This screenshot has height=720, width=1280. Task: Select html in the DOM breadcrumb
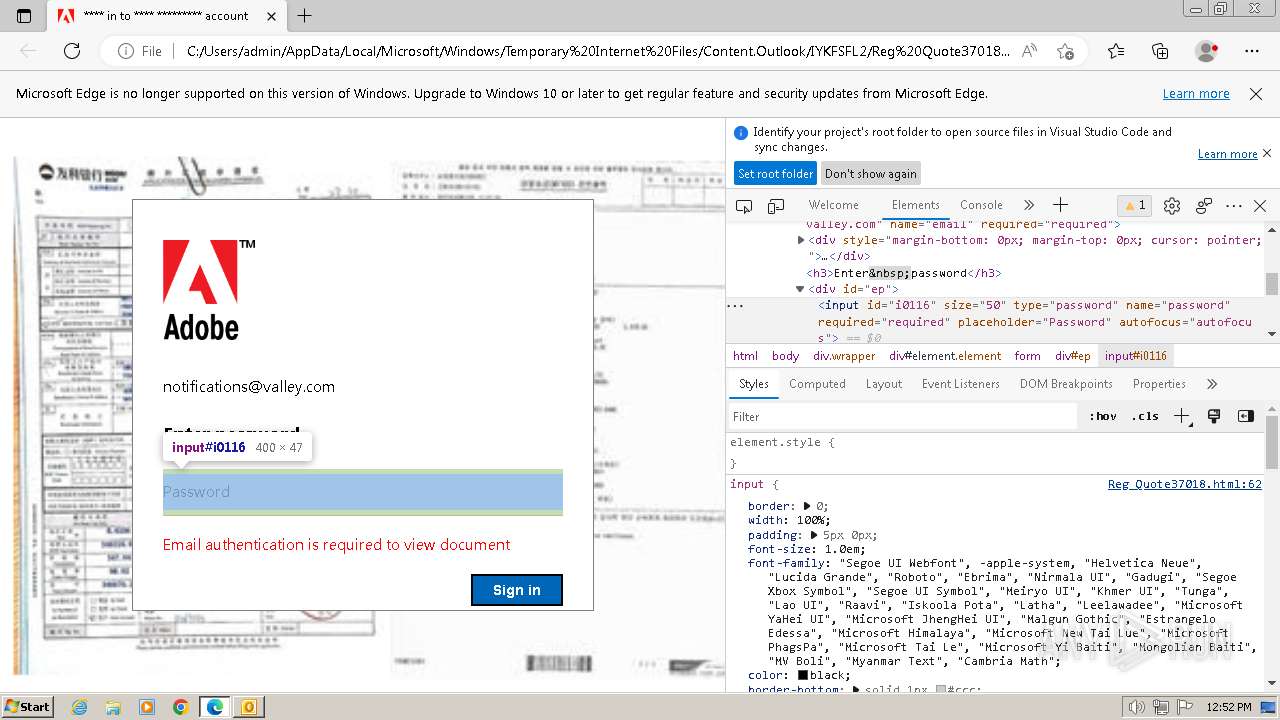pyautogui.click(x=745, y=356)
